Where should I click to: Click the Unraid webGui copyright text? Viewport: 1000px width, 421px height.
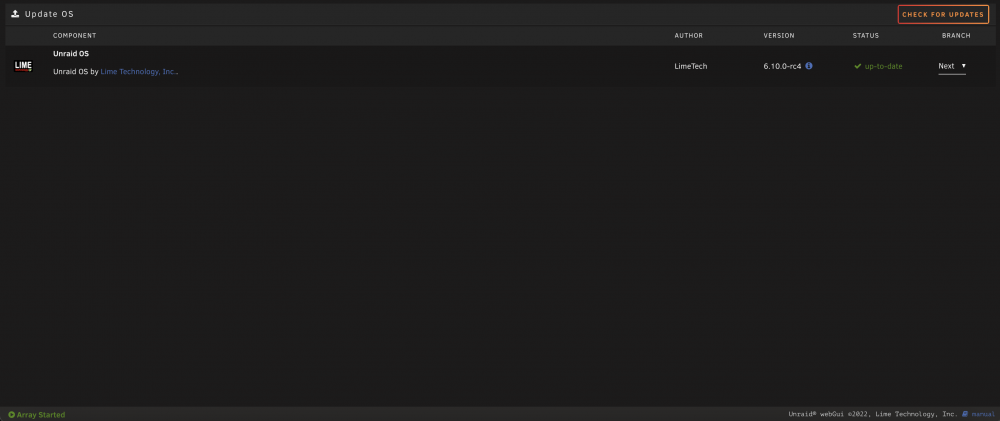point(873,415)
